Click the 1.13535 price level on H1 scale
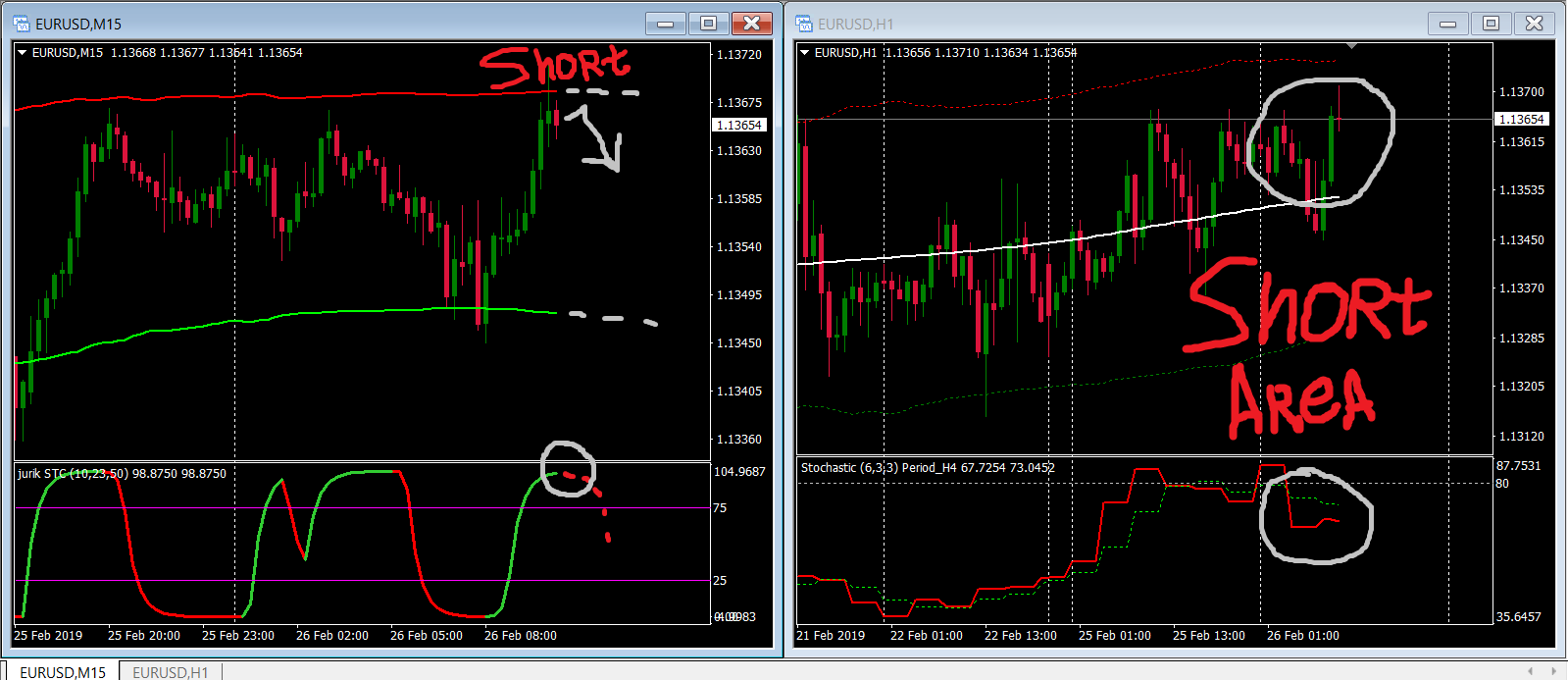Image resolution: width=1568 pixels, height=680 pixels. [x=1522, y=190]
